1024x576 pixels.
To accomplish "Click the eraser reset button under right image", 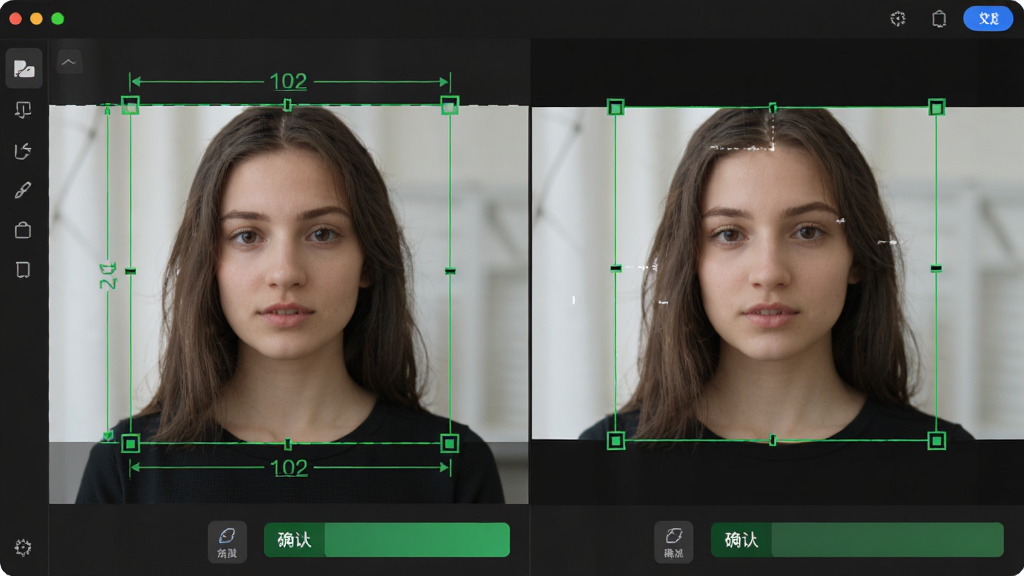I will (x=673, y=541).
